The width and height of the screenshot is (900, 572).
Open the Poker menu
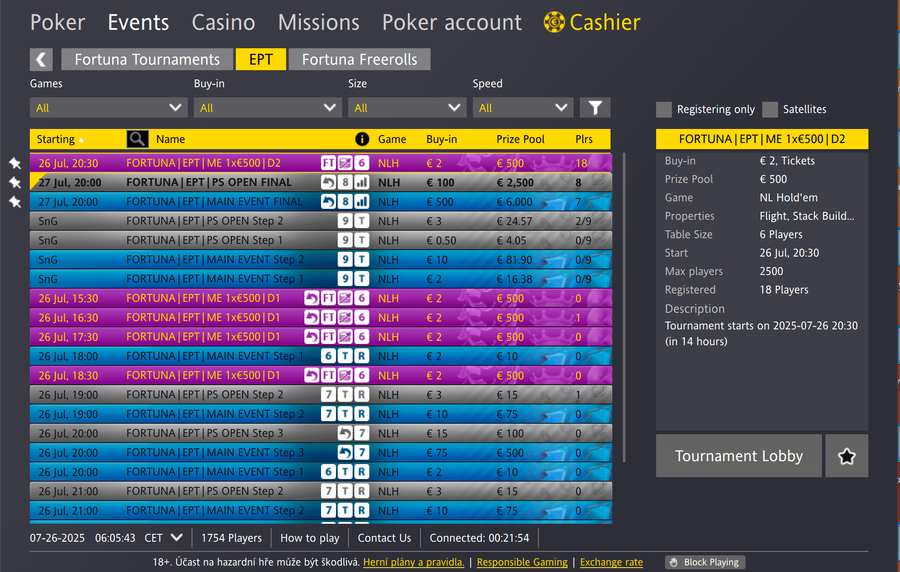(57, 22)
